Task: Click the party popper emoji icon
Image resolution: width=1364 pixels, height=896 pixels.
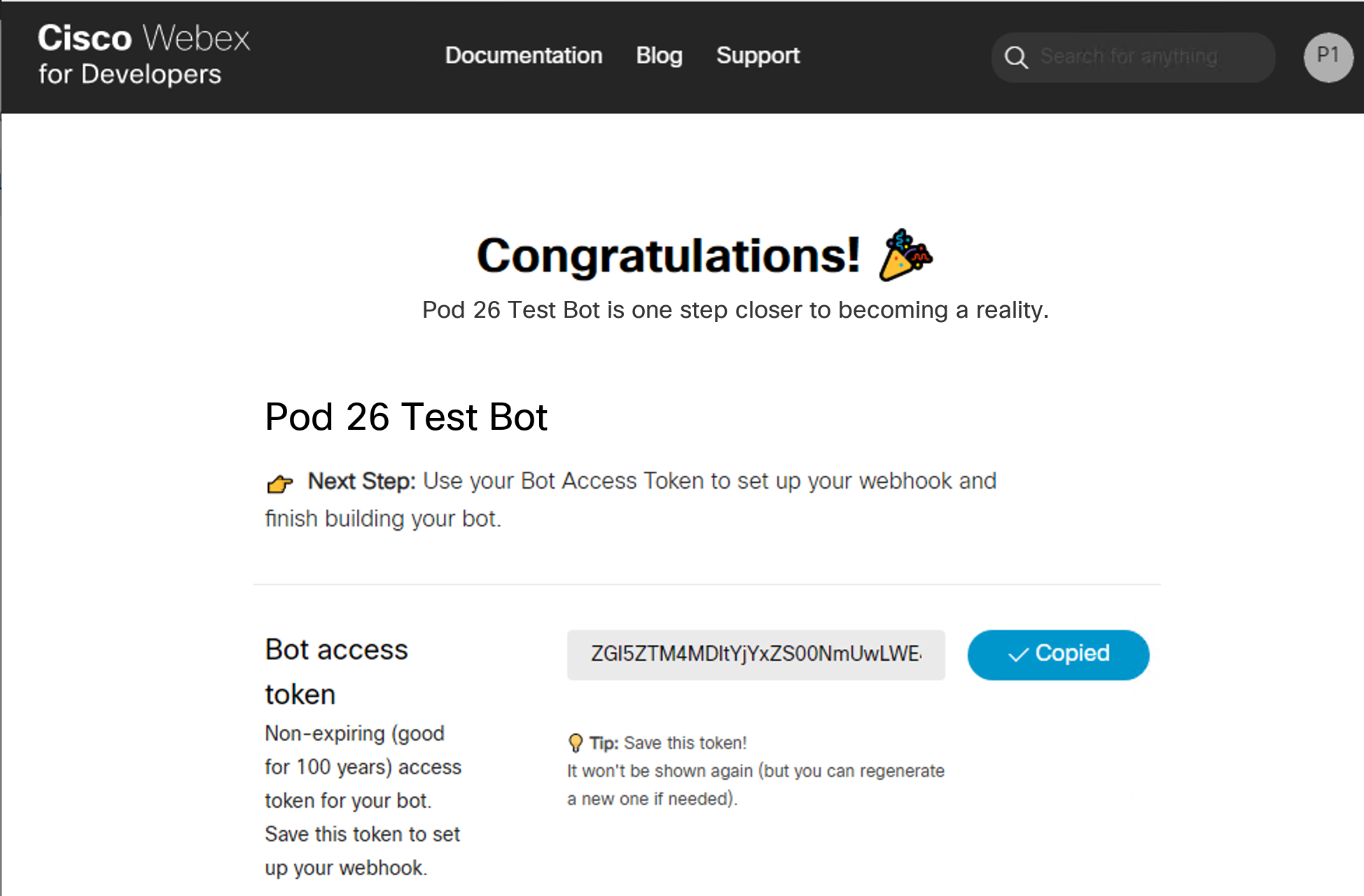Action: (x=905, y=255)
